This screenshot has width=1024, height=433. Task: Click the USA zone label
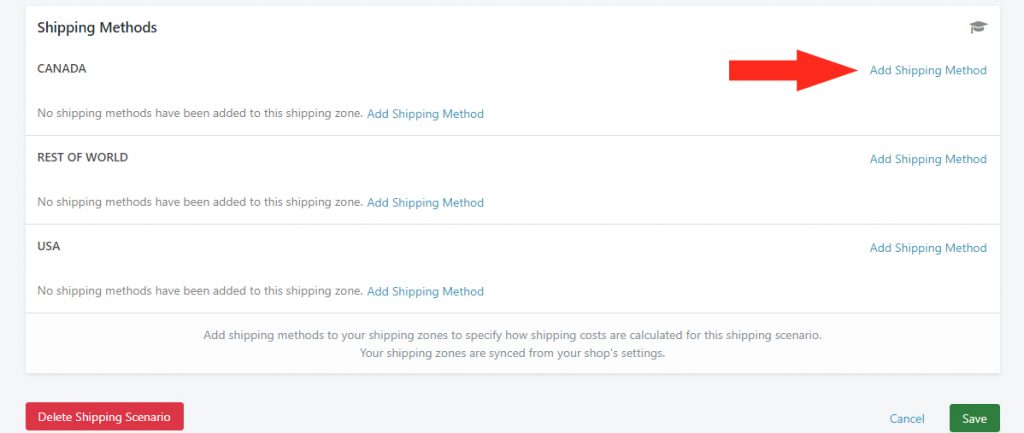48,246
